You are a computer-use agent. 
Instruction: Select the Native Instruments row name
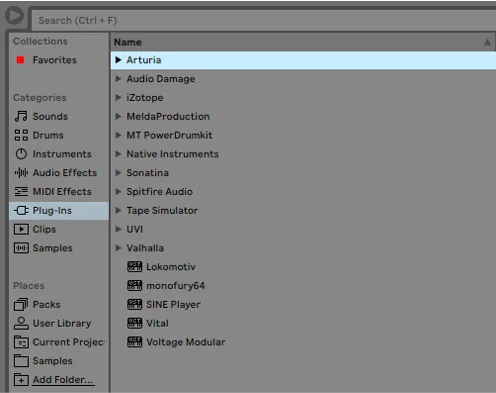(172, 154)
